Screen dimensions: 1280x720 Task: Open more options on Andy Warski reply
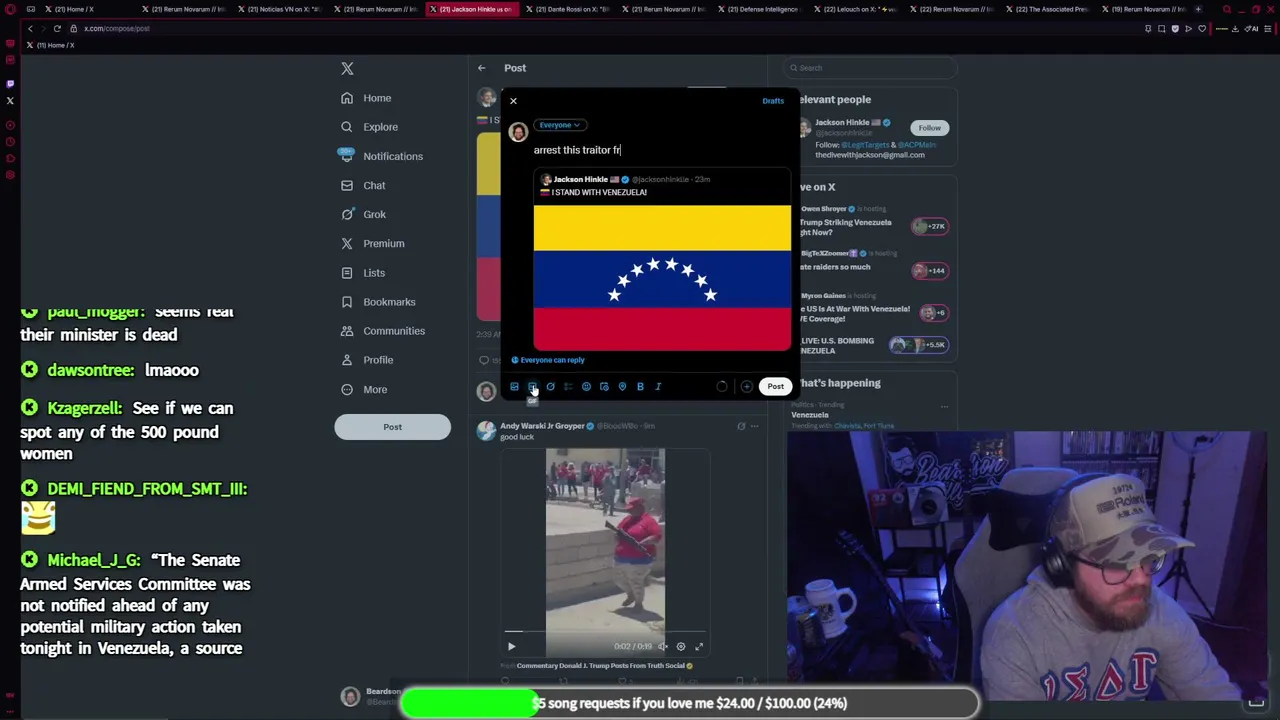coord(754,427)
